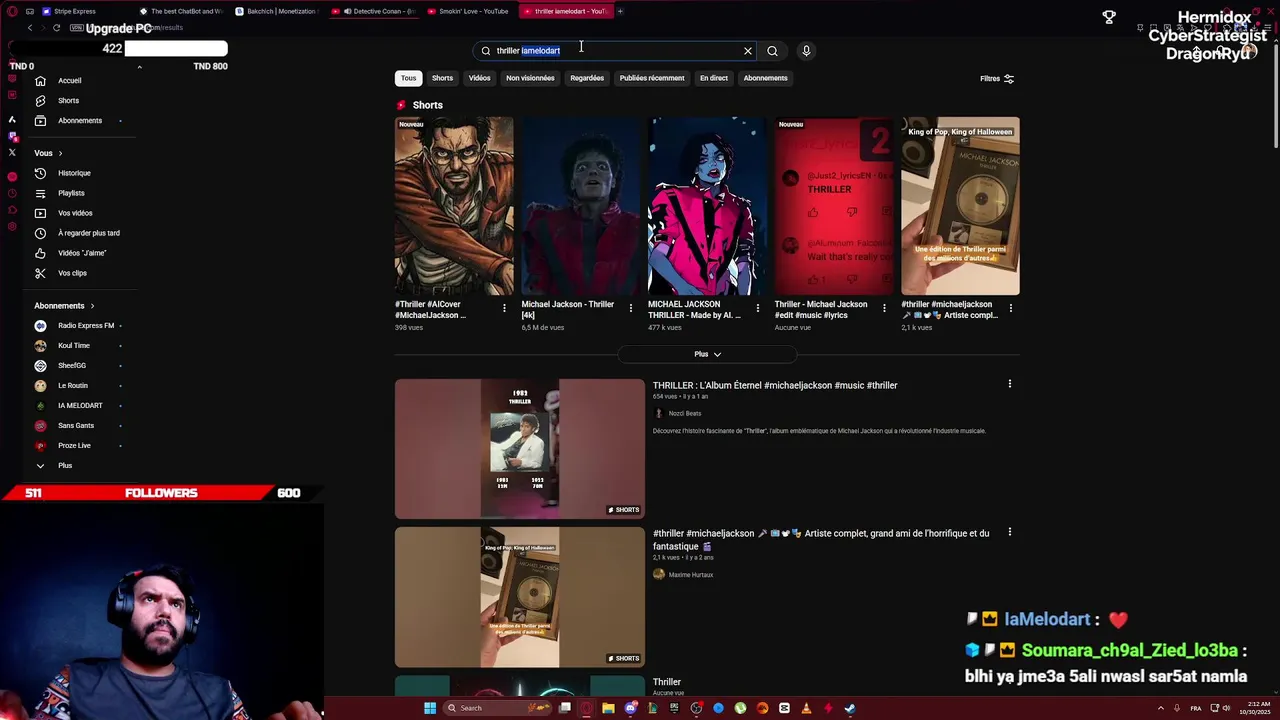Select the Regardées filter chip
Screen dimensions: 1280x720
click(x=587, y=78)
